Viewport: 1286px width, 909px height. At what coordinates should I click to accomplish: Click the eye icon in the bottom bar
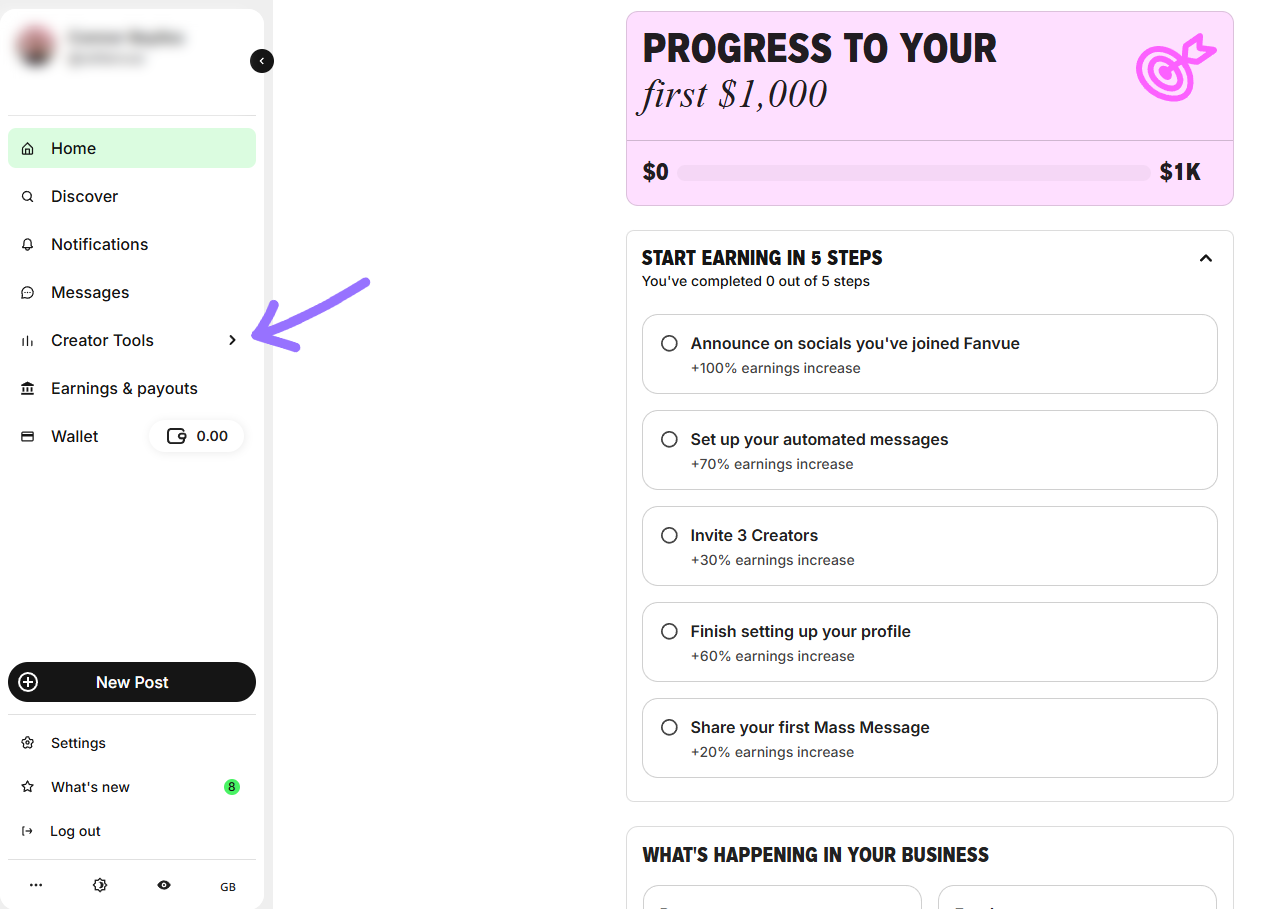[x=164, y=885]
